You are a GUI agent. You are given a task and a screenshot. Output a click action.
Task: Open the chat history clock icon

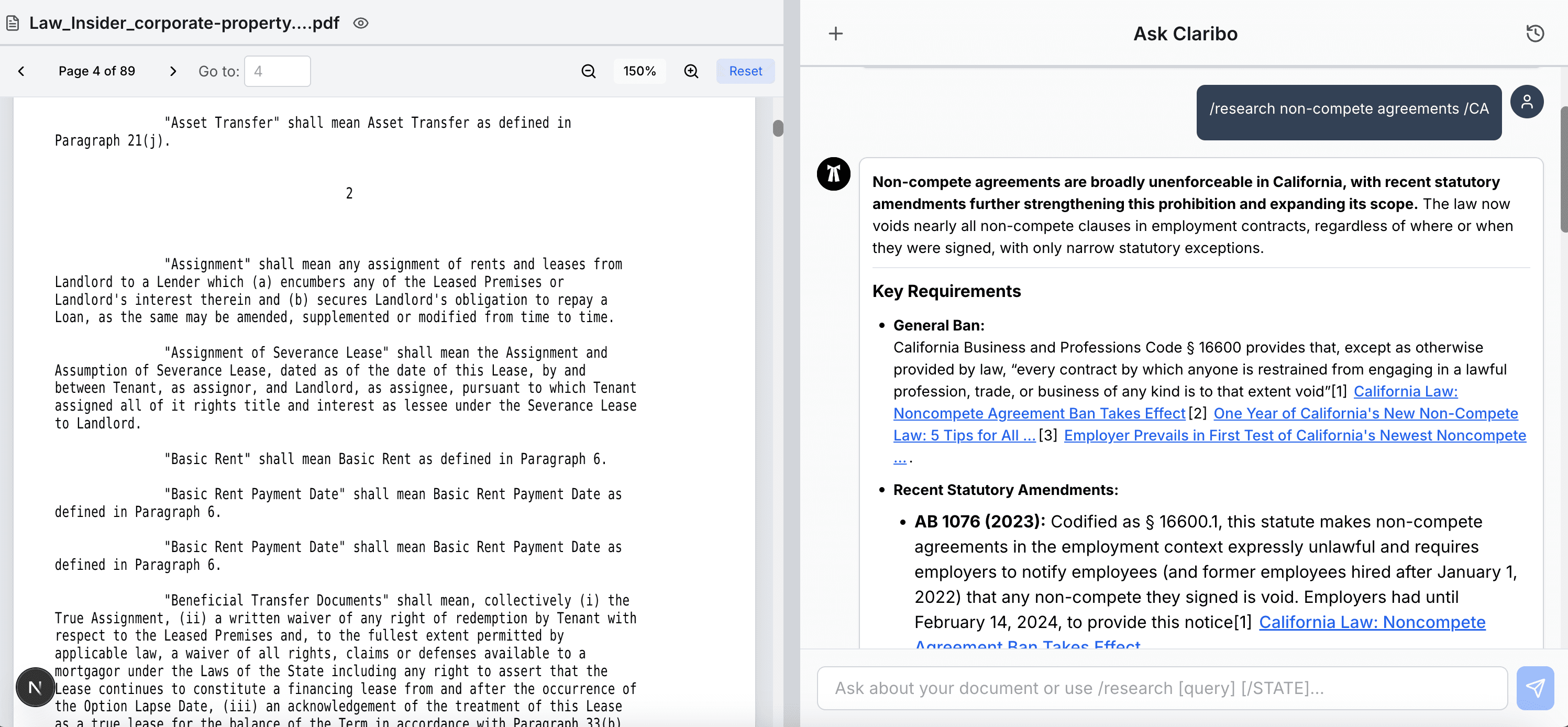point(1534,34)
